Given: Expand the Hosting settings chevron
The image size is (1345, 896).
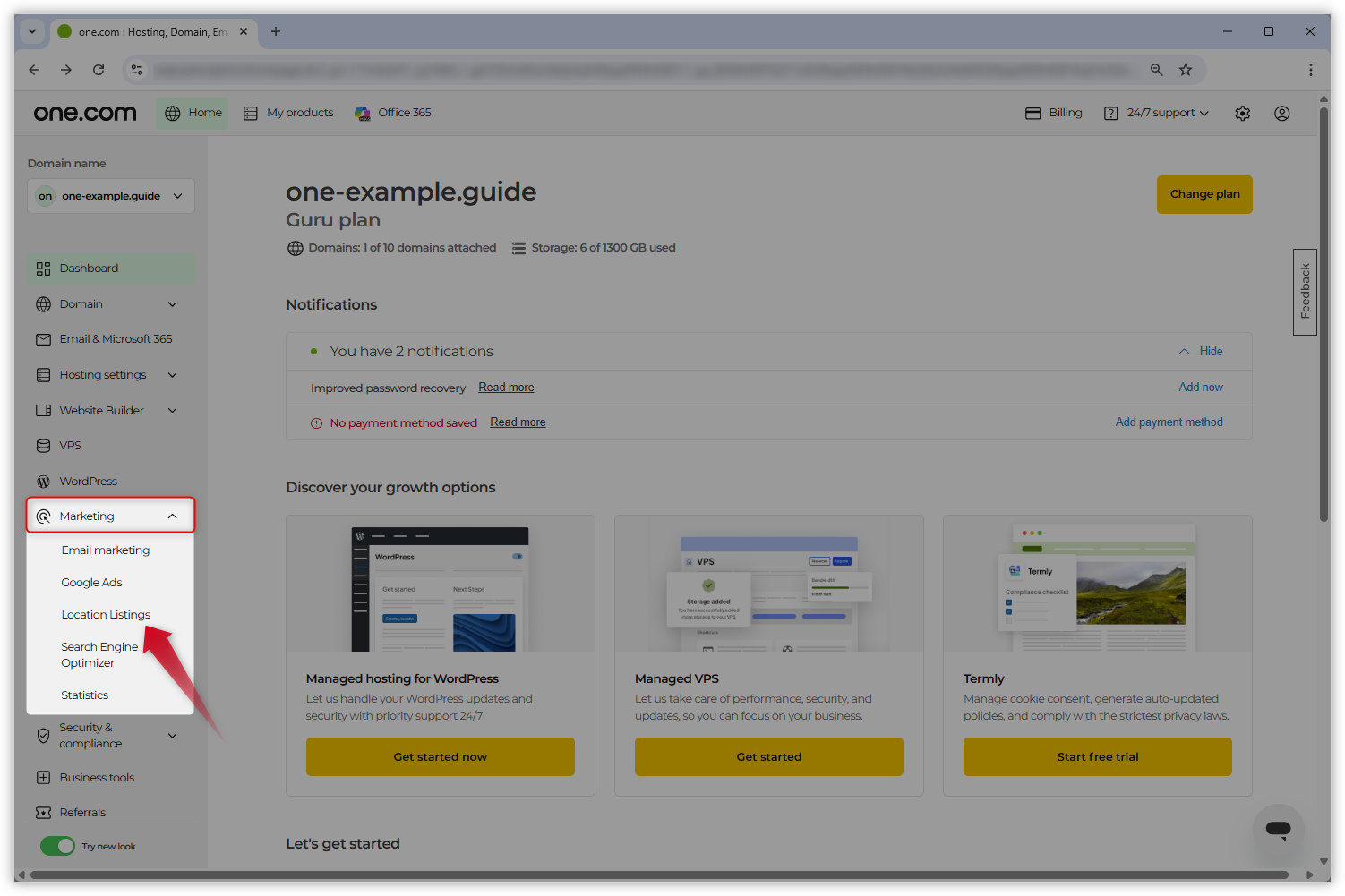Looking at the screenshot, I should pos(173,375).
